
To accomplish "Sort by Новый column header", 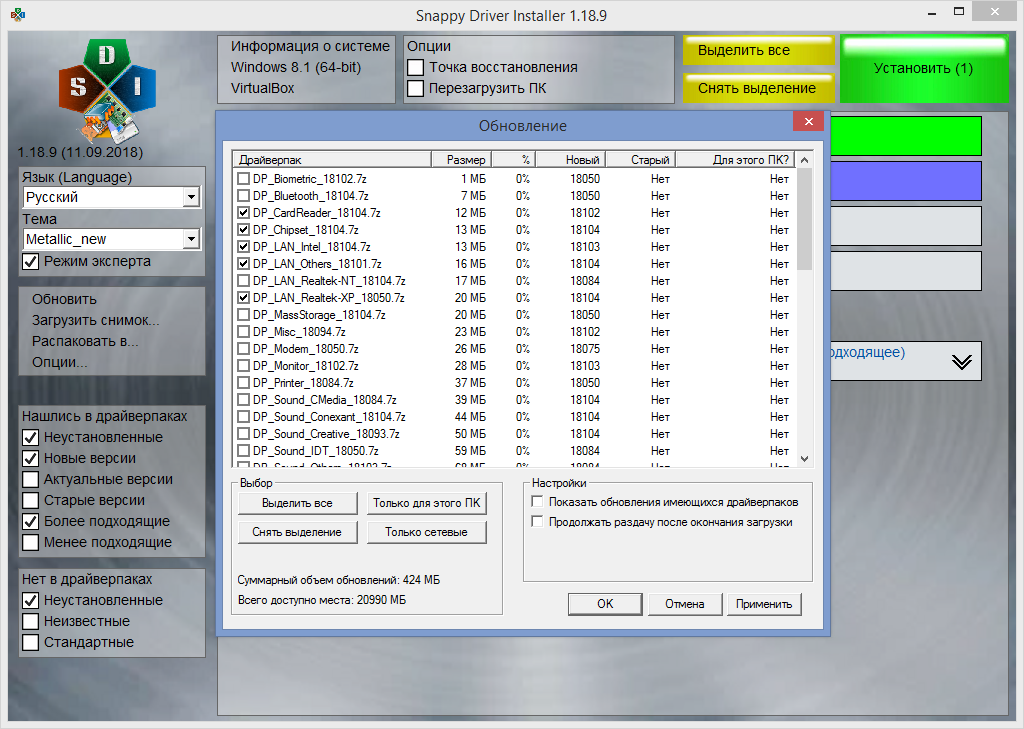I will coord(571,159).
